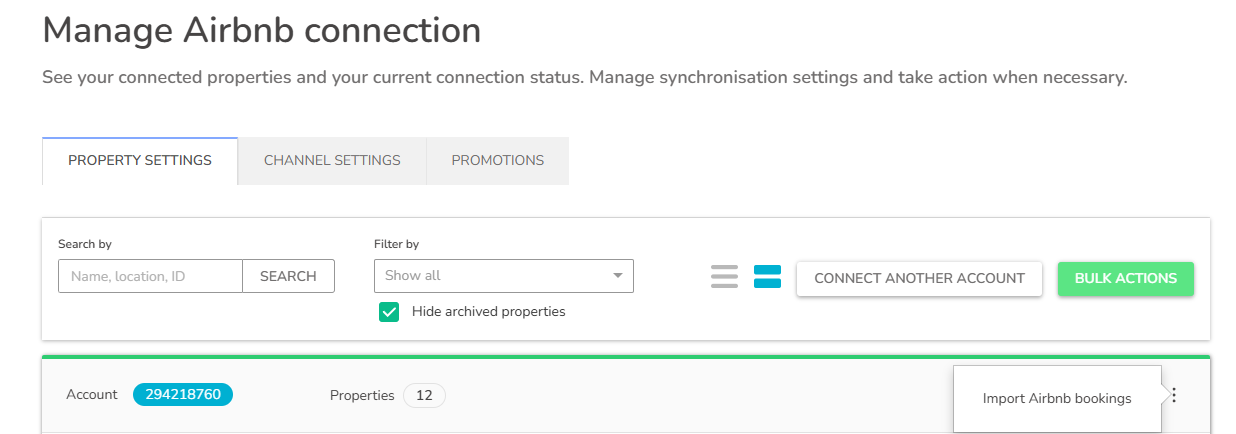Toggle Hide archived properties checkbox
This screenshot has height=434, width=1236.
(389, 312)
